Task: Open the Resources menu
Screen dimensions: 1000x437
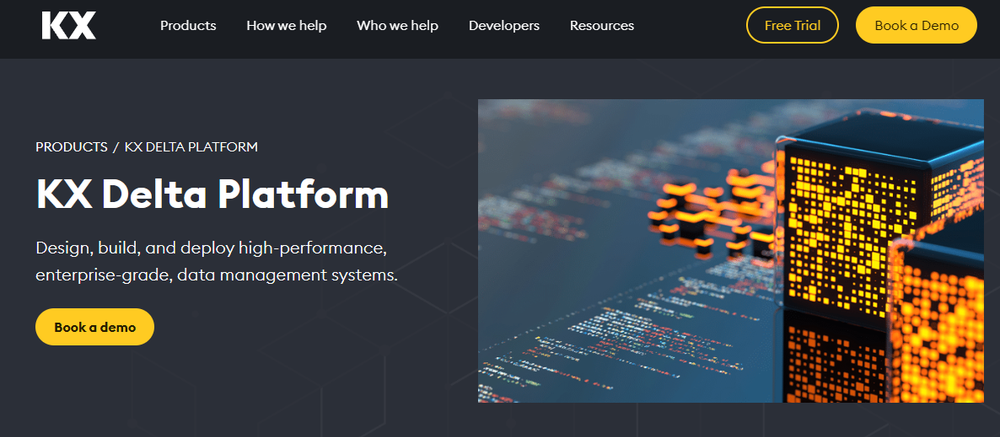Action: [602, 26]
